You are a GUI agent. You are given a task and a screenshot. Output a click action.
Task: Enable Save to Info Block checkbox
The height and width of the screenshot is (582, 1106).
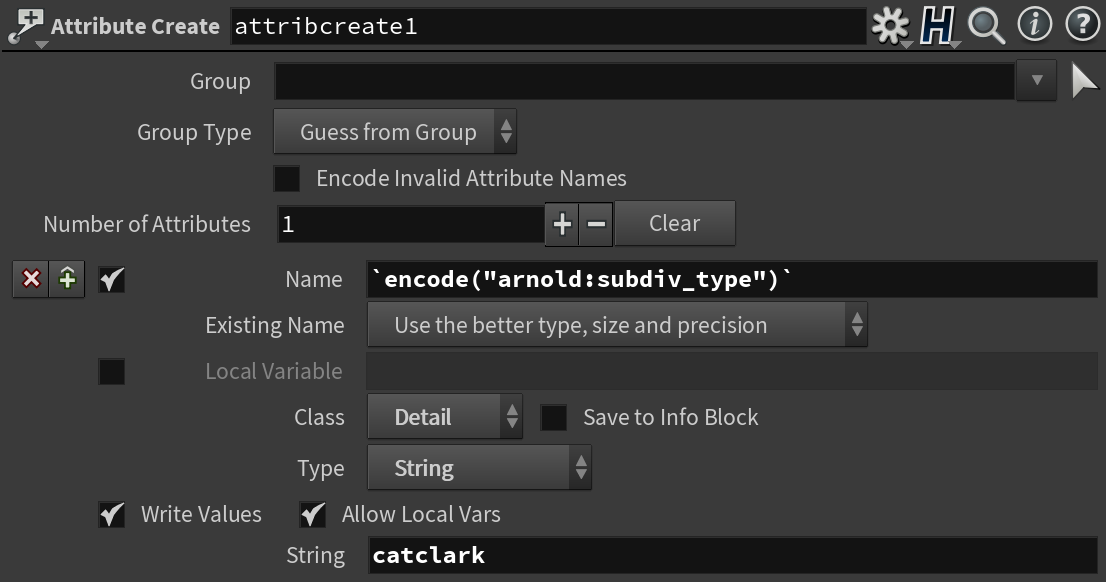coord(553,418)
